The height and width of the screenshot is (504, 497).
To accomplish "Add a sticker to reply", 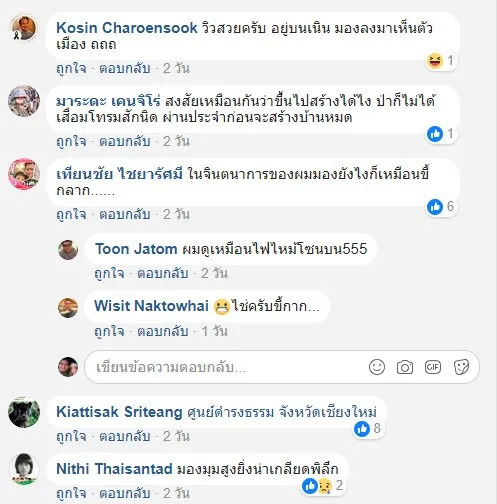I will [x=461, y=367].
